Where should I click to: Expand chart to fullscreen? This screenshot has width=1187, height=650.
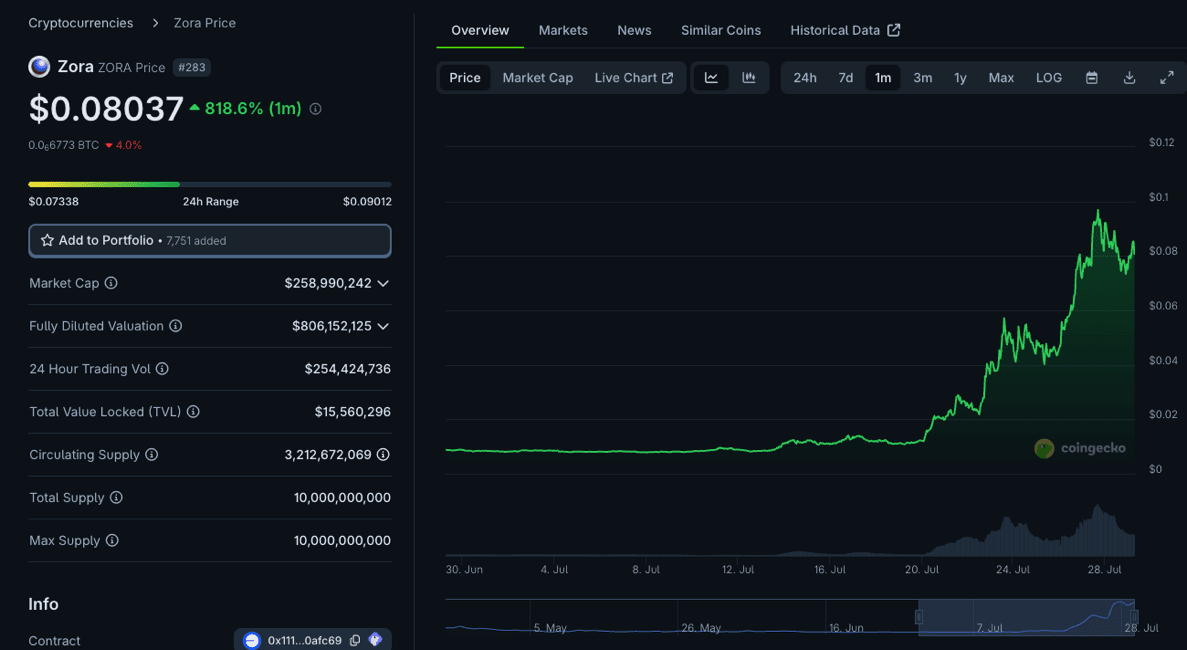[x=1166, y=78]
